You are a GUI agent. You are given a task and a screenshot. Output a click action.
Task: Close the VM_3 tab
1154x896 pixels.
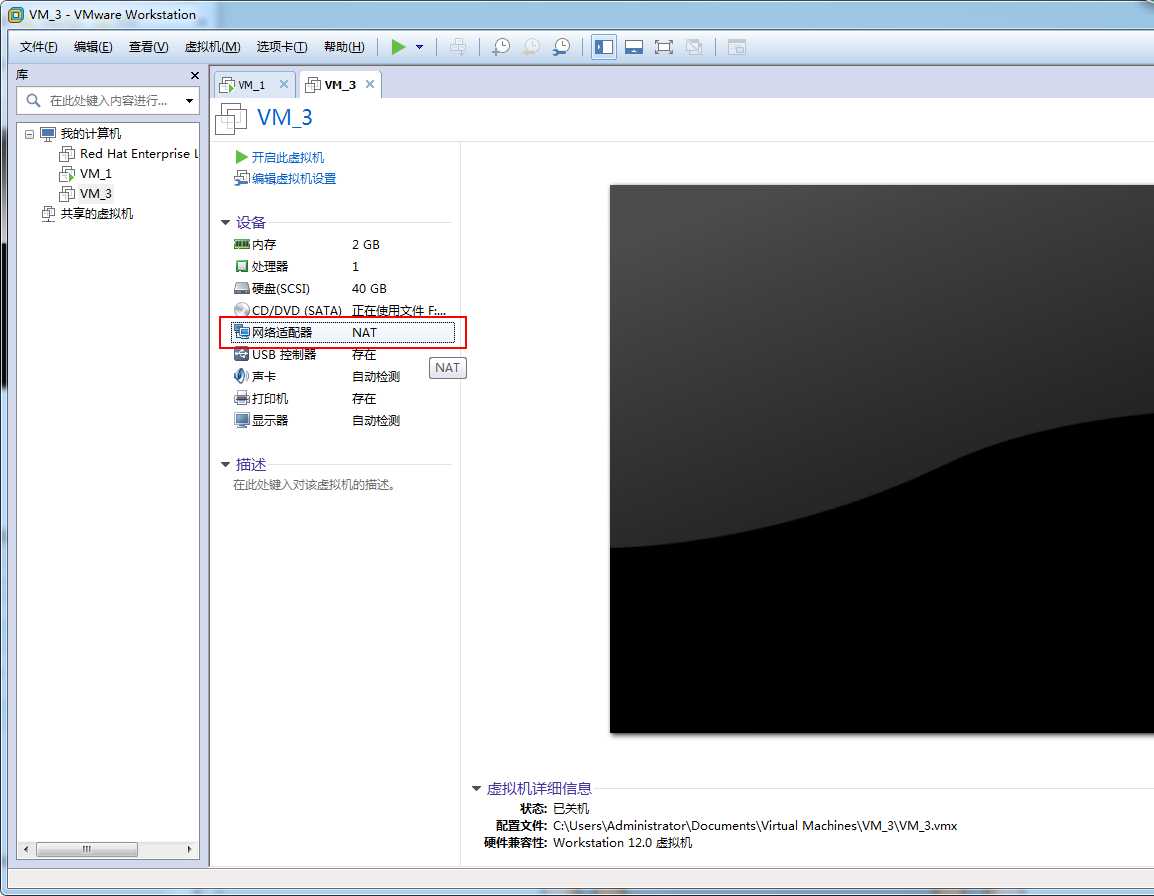370,84
